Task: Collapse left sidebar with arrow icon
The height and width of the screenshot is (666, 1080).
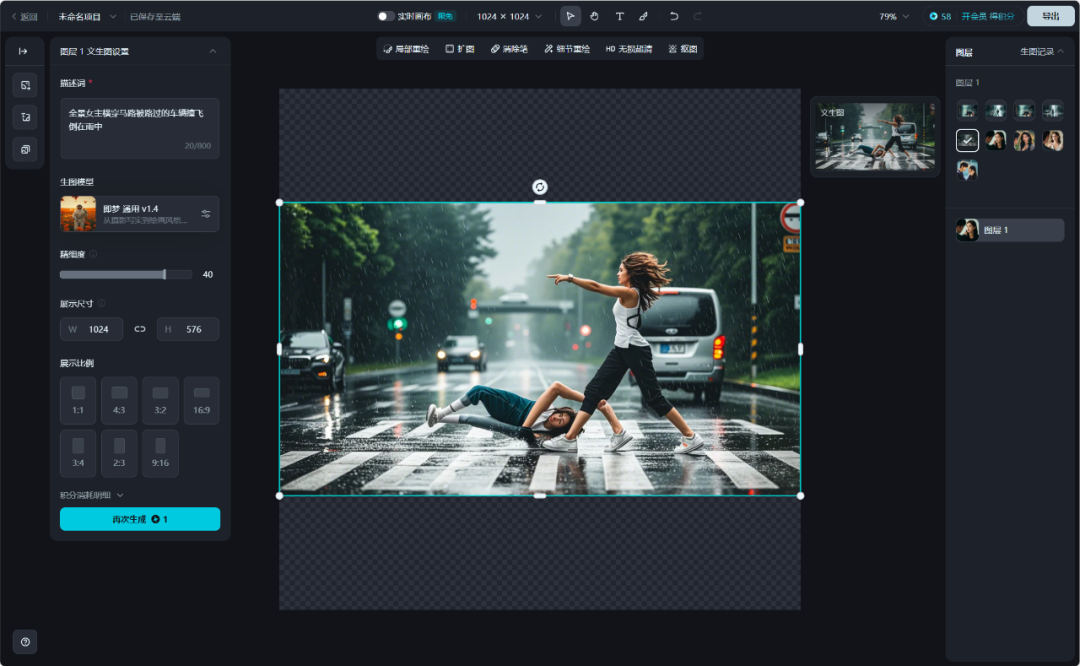Action: tap(24, 51)
